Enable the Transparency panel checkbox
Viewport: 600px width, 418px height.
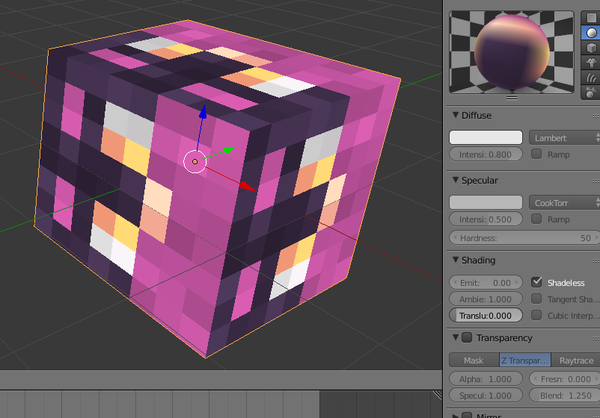click(466, 338)
